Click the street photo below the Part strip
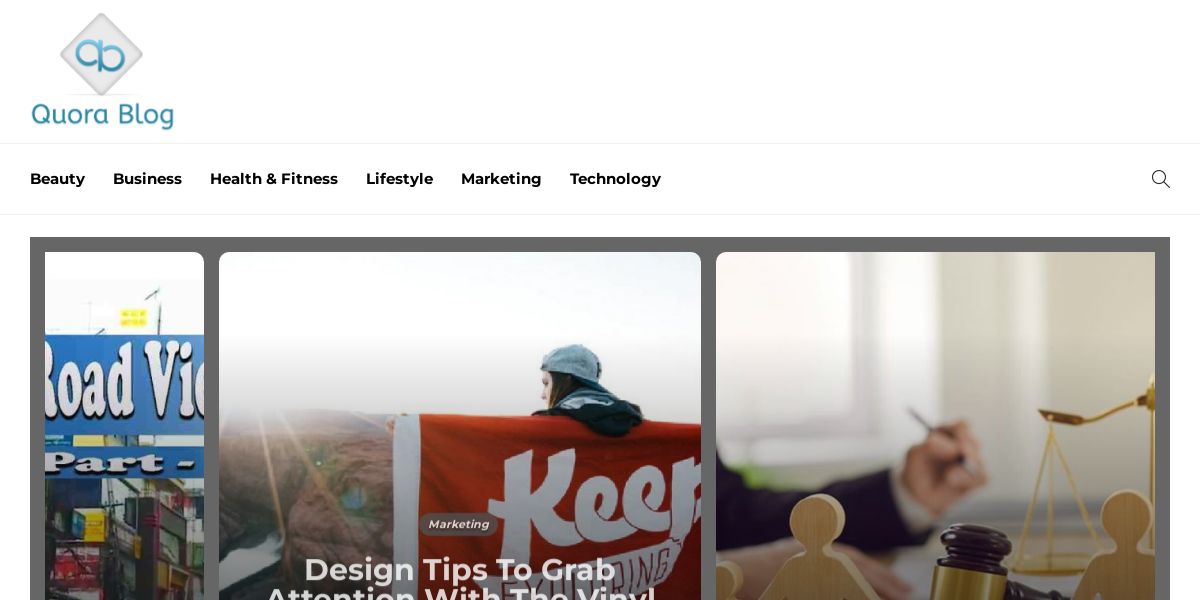 (x=124, y=539)
